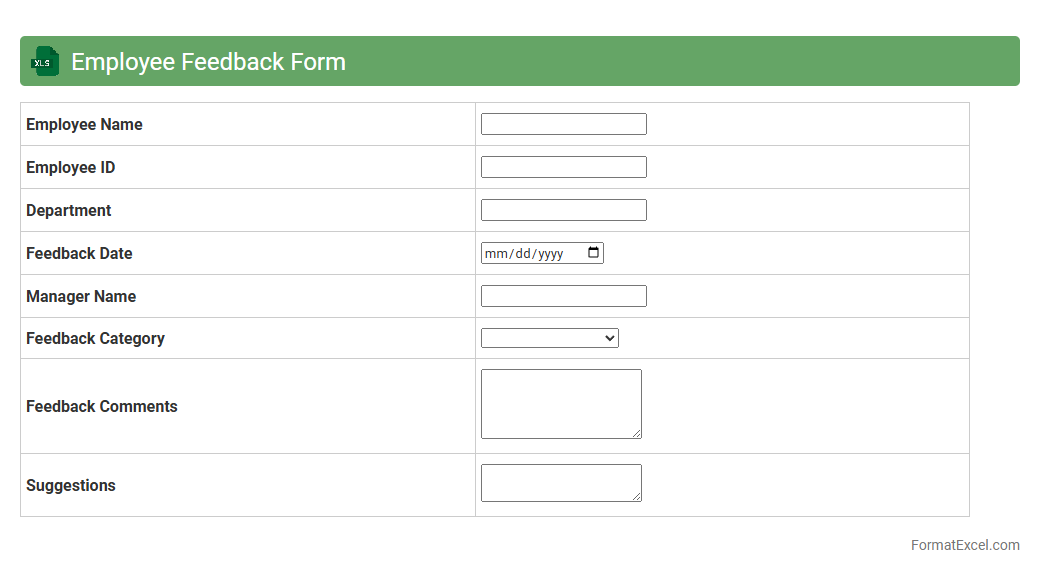1040x574 pixels.
Task: Click into the Employee ID input box
Action: (563, 167)
